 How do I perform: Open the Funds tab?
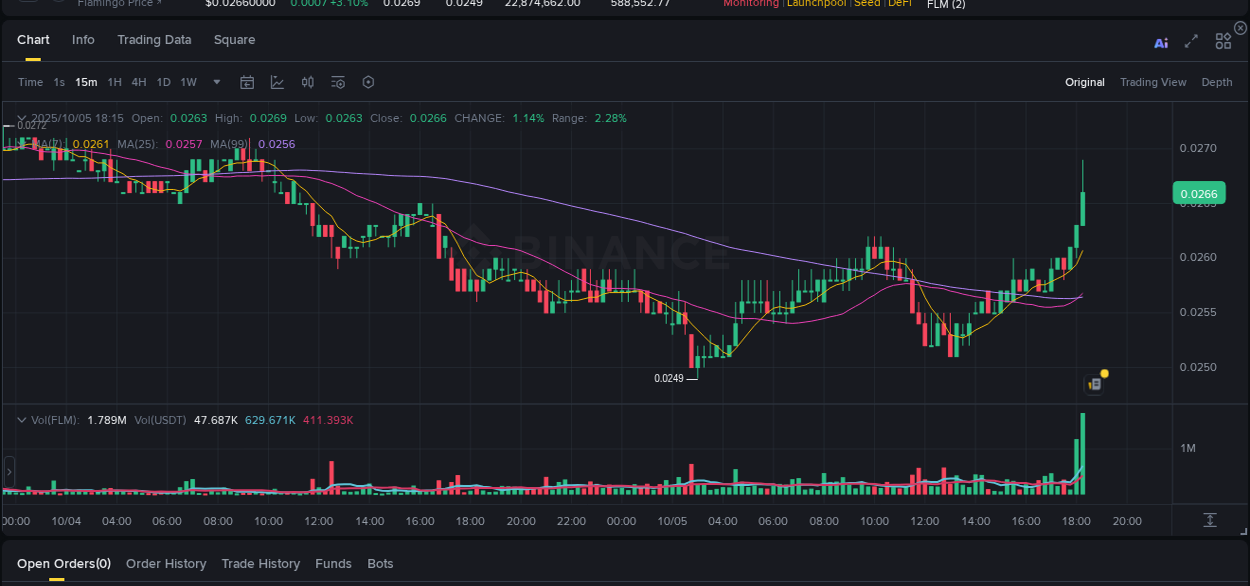[x=333, y=563]
